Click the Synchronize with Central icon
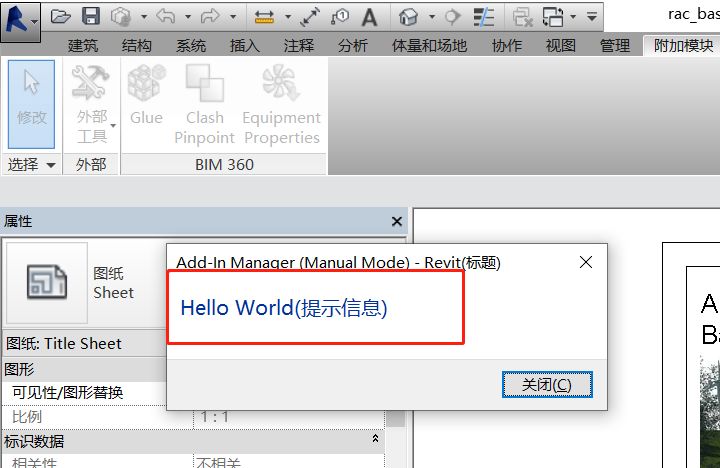This screenshot has width=720, height=468. click(x=121, y=17)
